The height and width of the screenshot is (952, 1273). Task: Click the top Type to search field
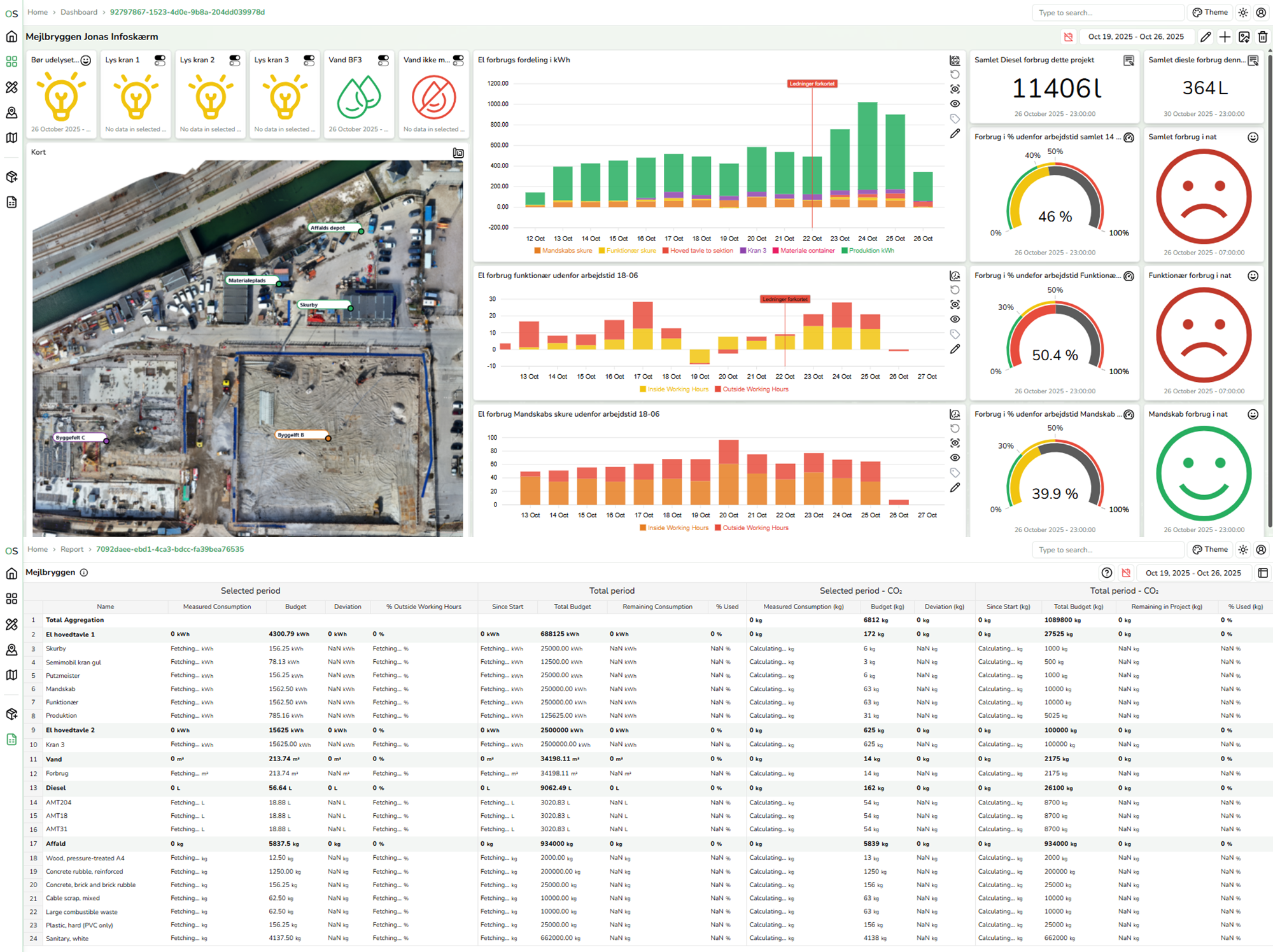(1106, 13)
